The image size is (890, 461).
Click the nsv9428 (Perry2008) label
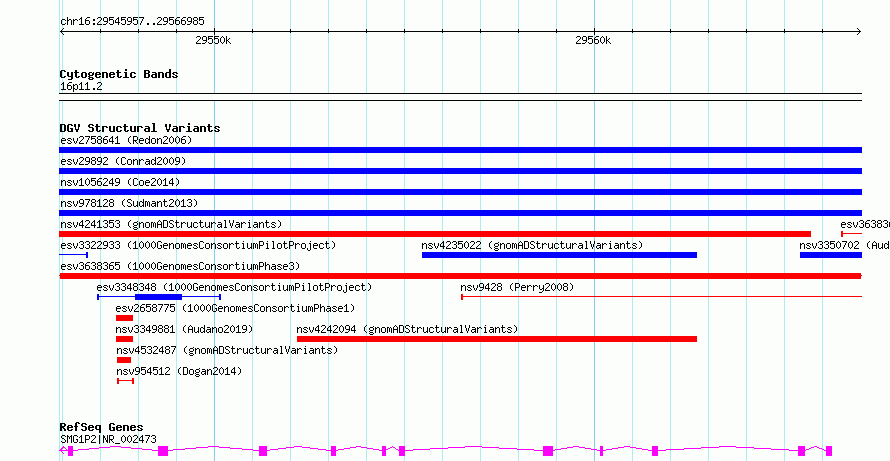(x=517, y=288)
